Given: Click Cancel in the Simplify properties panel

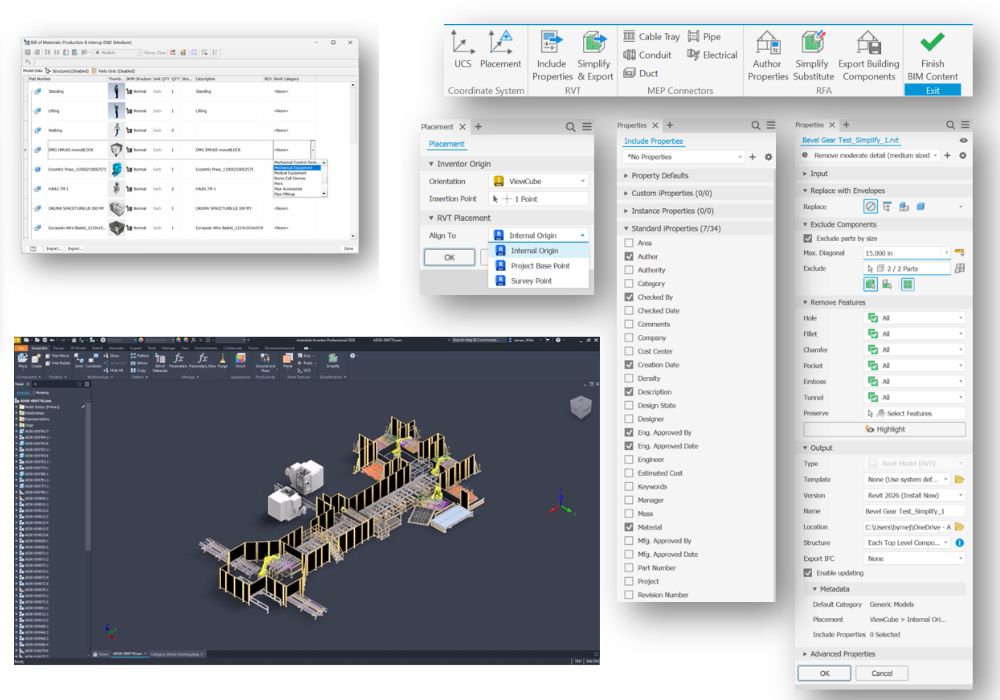Looking at the screenshot, I should [881, 673].
